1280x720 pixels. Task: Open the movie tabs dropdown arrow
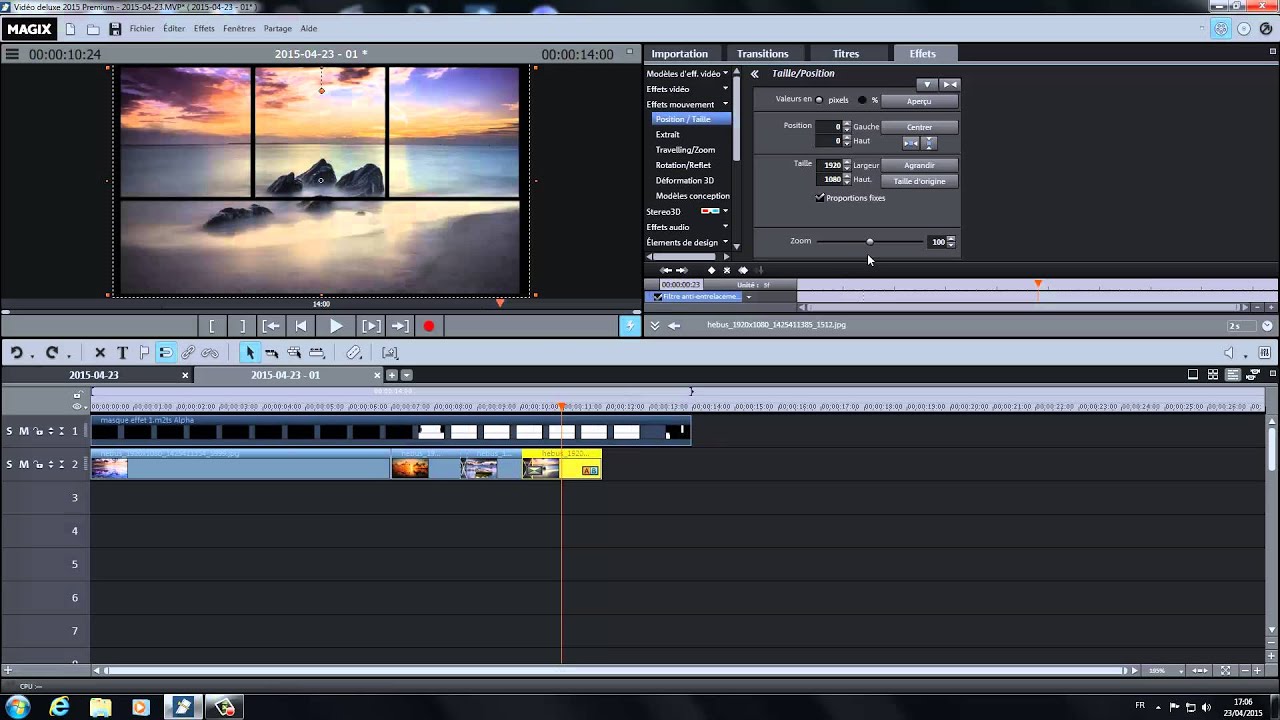click(406, 375)
